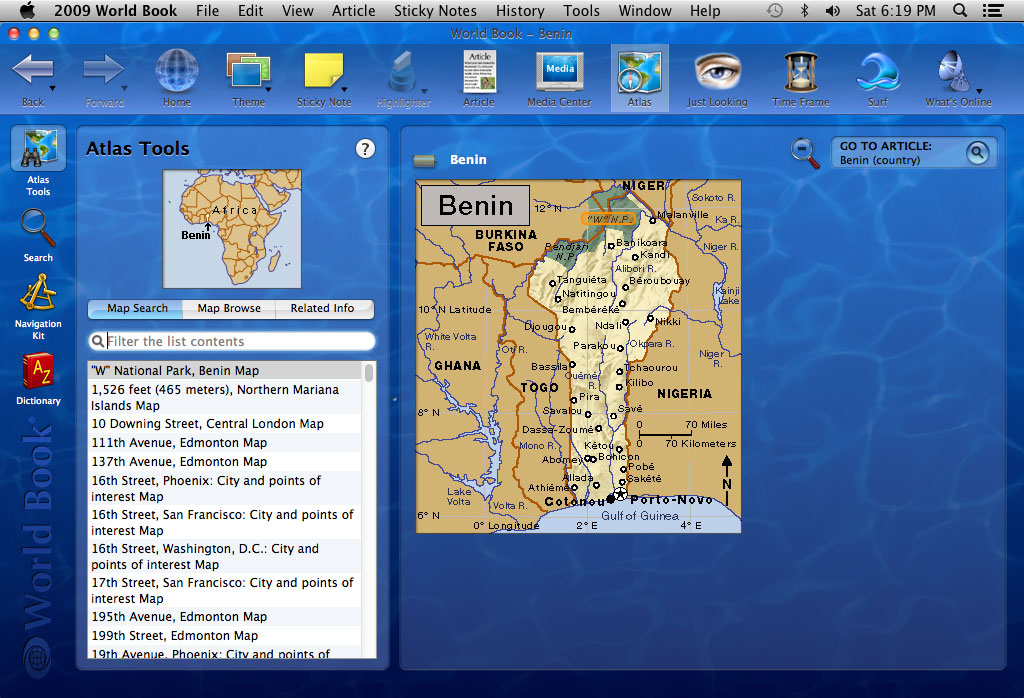Select the Map Search tab
This screenshot has height=698, width=1024.
pos(136,308)
